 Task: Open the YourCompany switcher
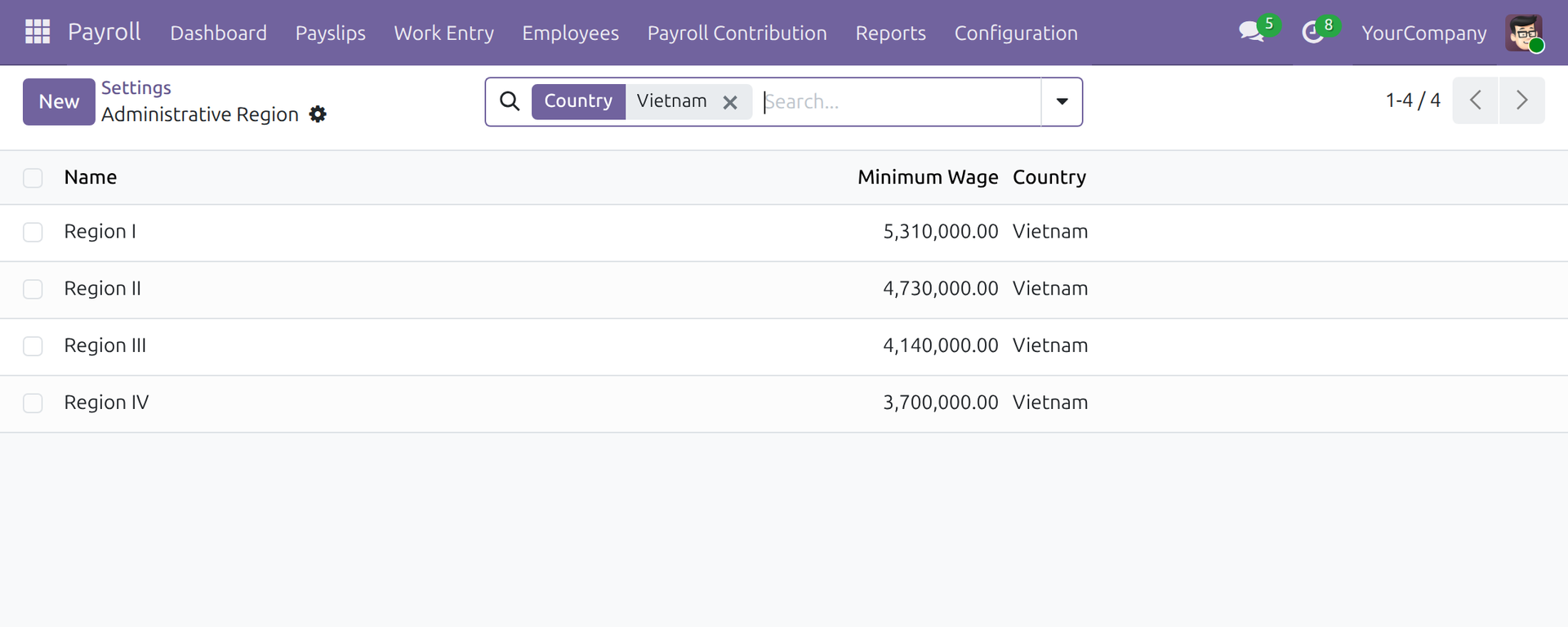click(x=1424, y=33)
